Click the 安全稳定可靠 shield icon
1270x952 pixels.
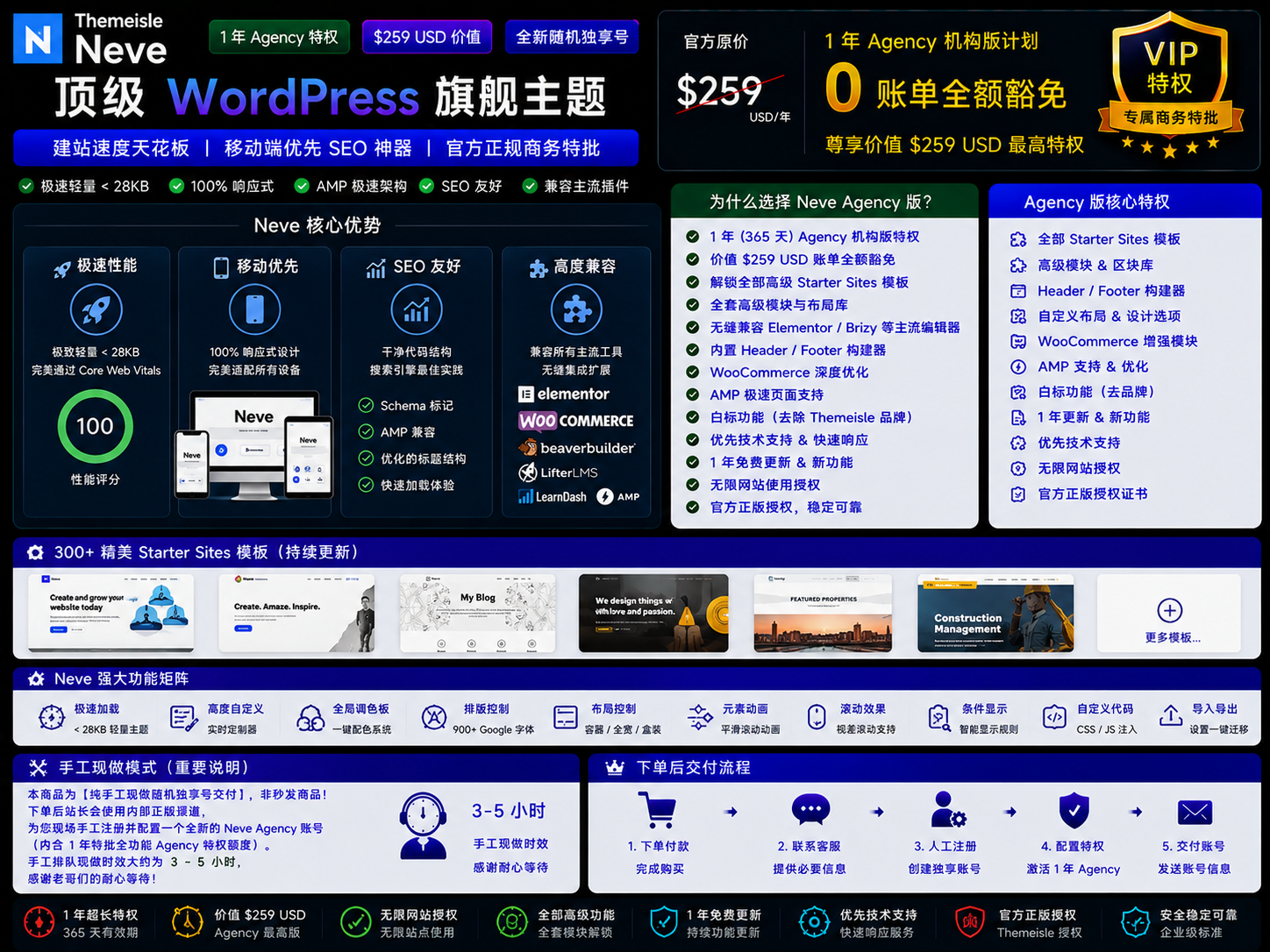[x=1135, y=922]
